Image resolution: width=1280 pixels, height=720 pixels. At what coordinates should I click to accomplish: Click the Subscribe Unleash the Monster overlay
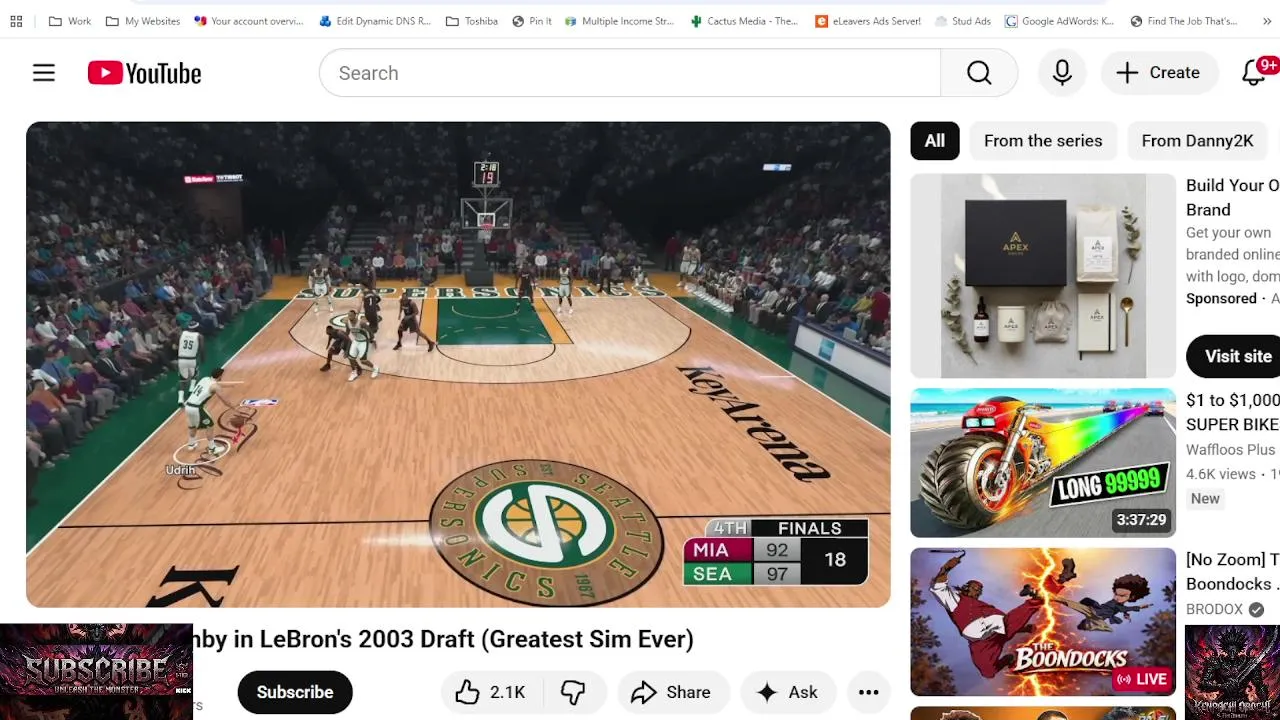(96, 672)
